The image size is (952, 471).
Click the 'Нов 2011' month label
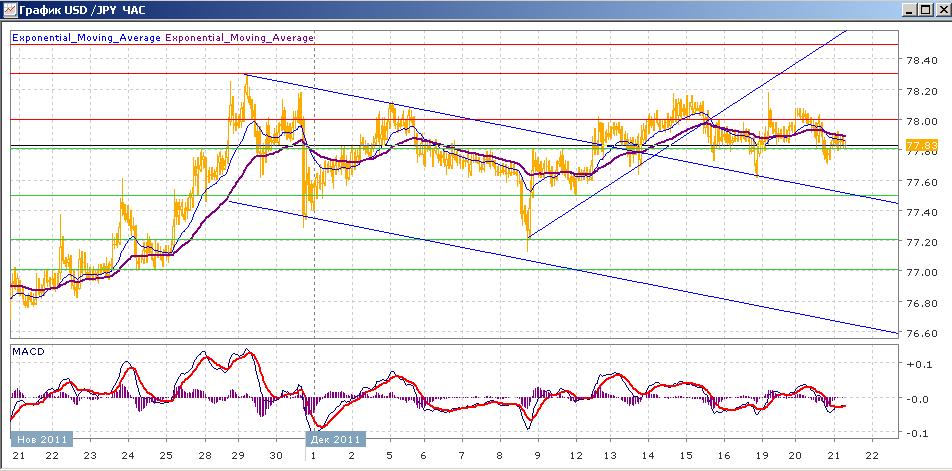(x=41, y=439)
